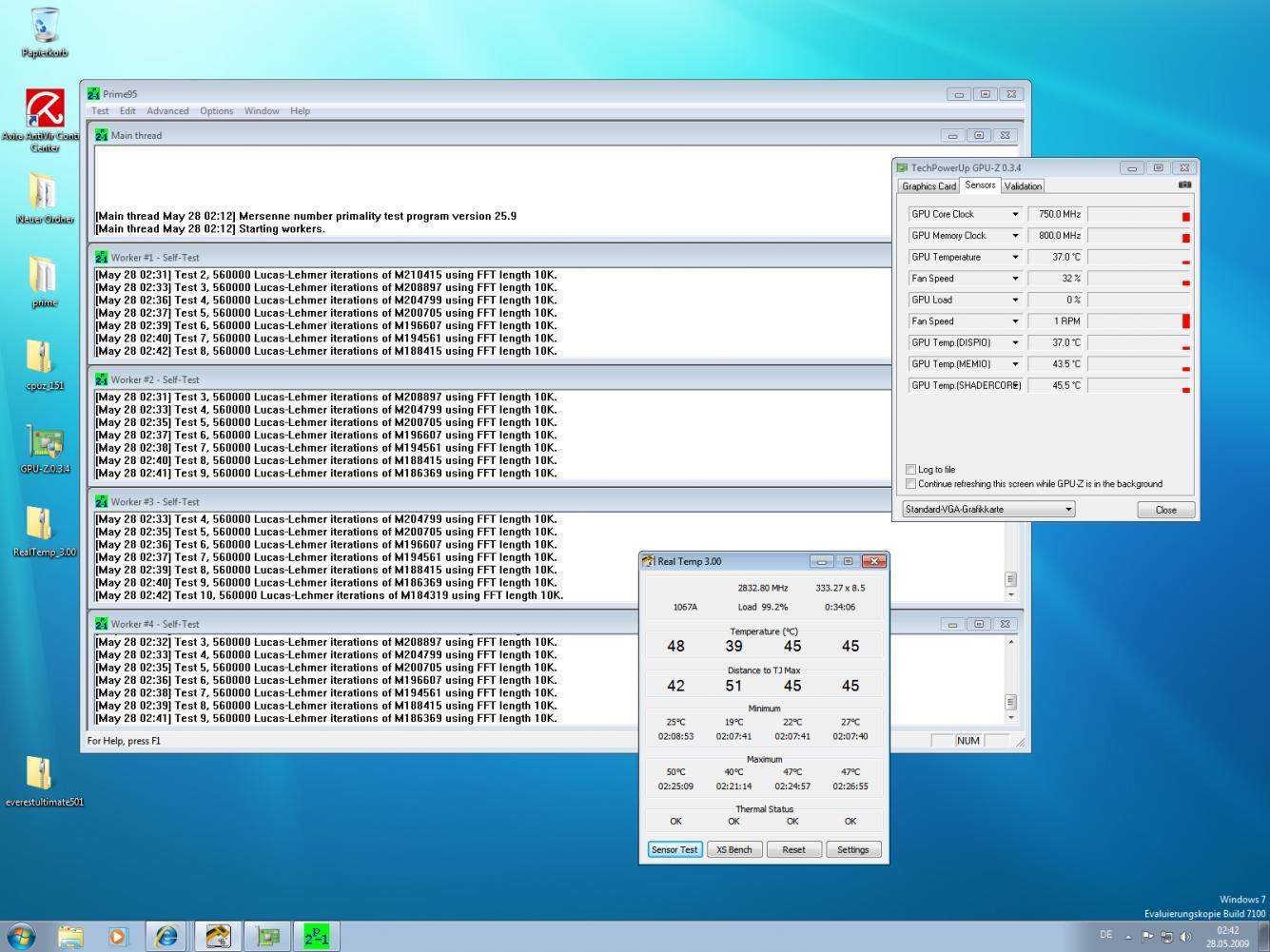
Task: Click the GPU-Z screenshot camera icon
Action: [x=1183, y=185]
